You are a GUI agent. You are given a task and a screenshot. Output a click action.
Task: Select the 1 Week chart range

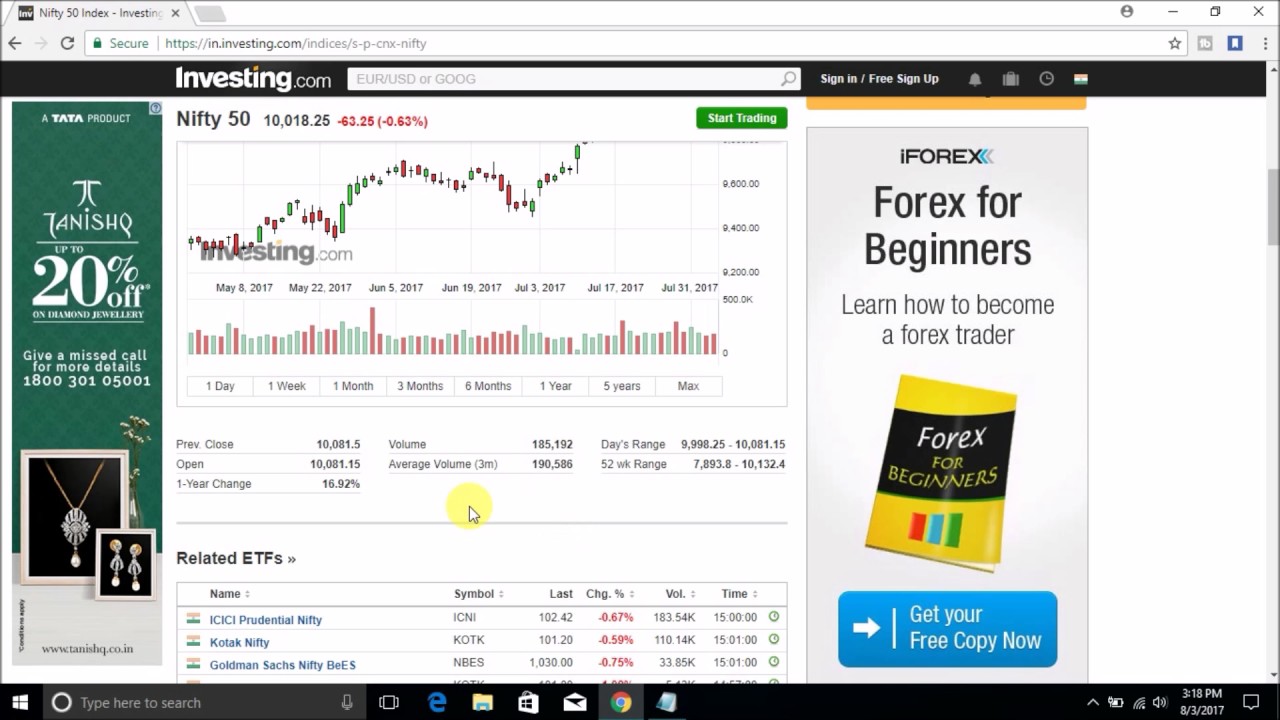(287, 386)
